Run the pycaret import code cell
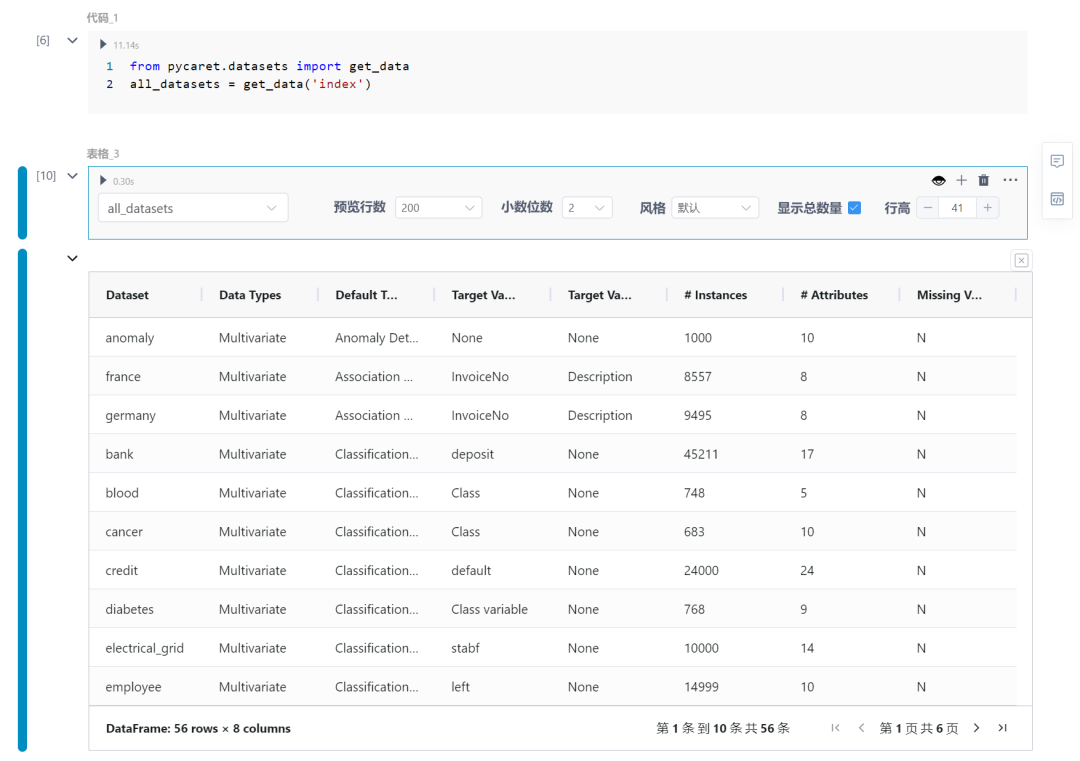This screenshot has height=761, width=1080. (x=103, y=45)
